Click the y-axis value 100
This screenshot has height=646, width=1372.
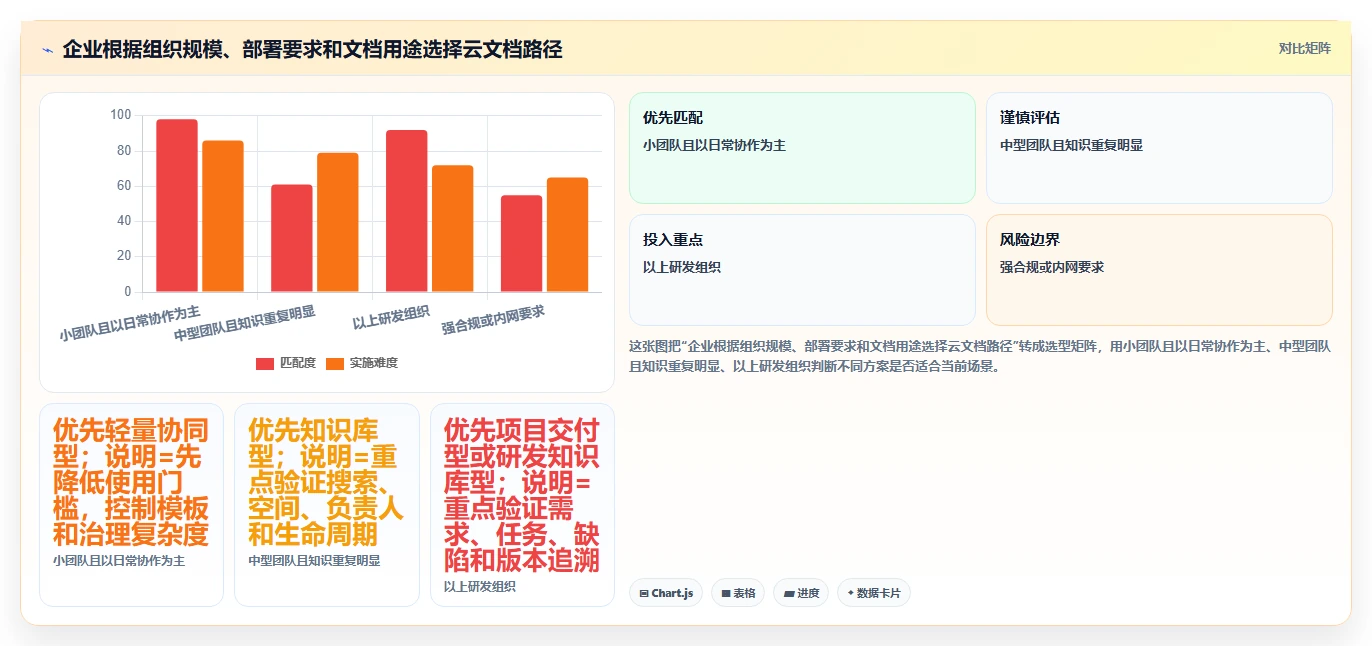(120, 115)
